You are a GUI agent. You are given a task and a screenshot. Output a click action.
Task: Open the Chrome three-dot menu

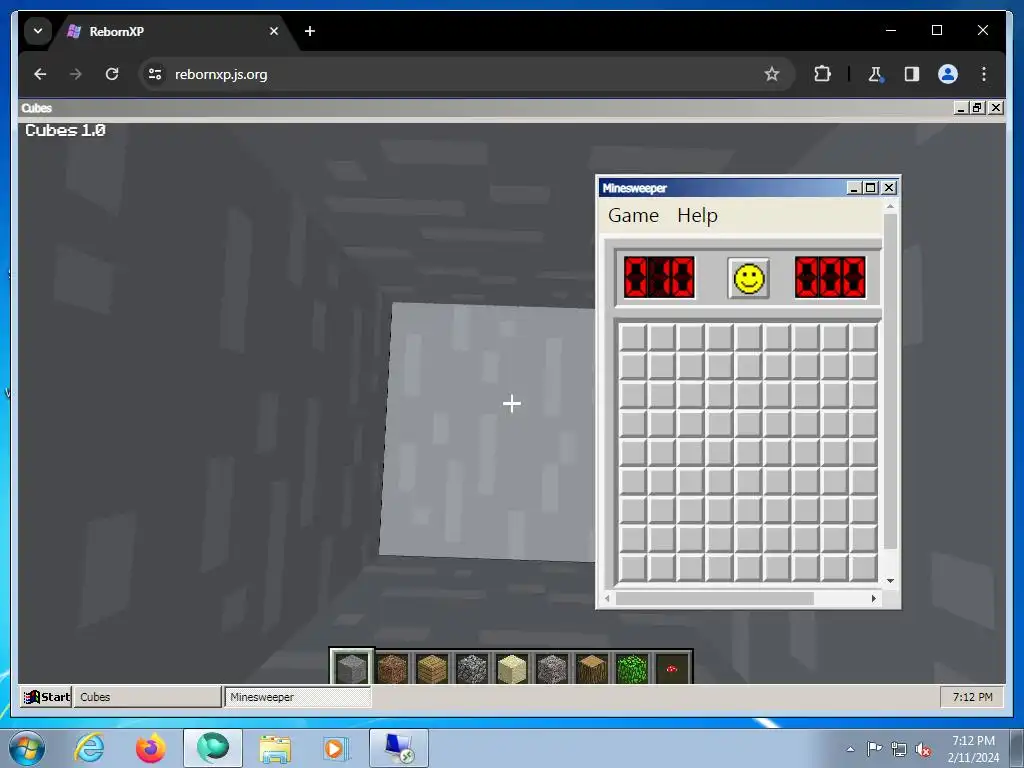984,74
